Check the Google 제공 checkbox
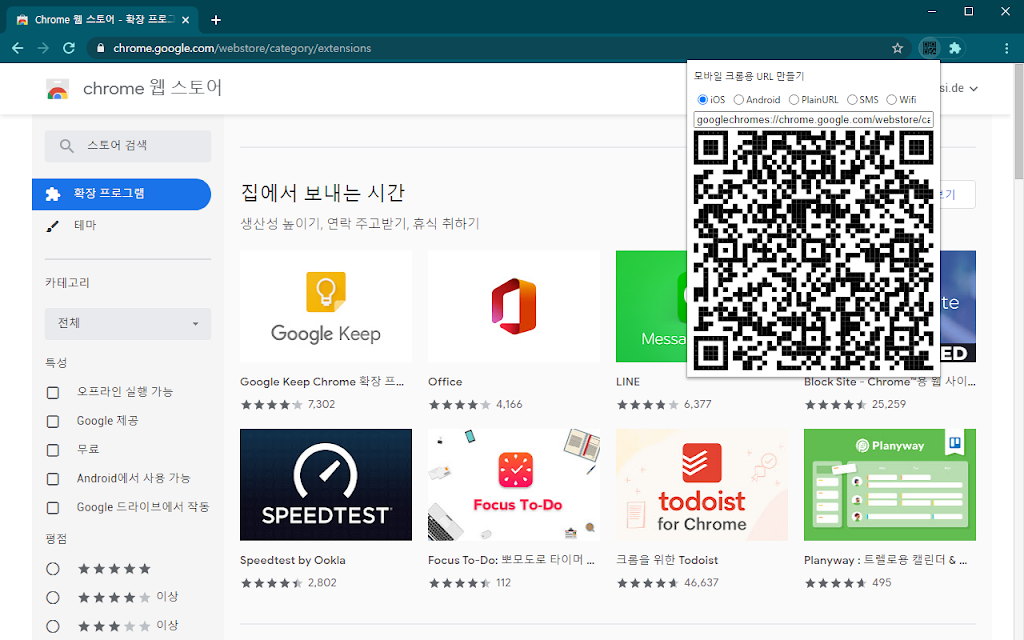1024x640 pixels. [x=53, y=421]
